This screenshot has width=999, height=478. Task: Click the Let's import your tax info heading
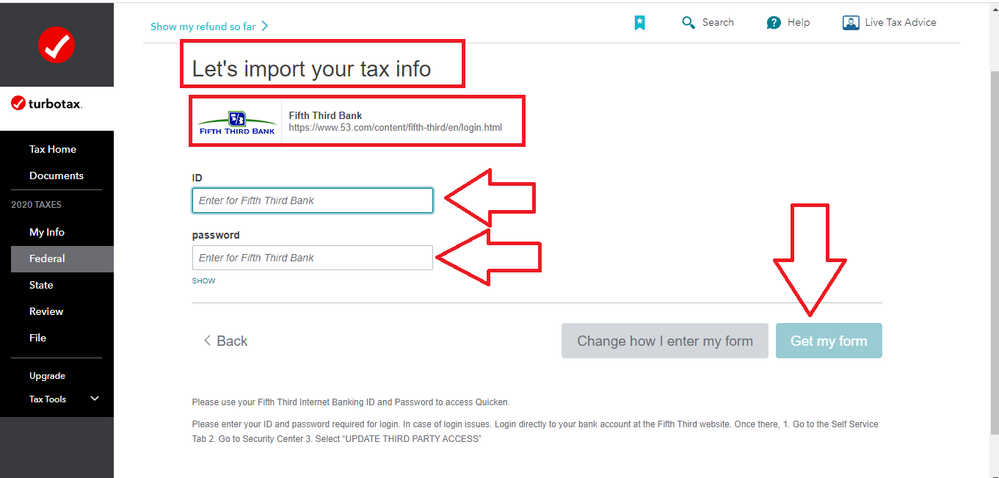coord(312,69)
